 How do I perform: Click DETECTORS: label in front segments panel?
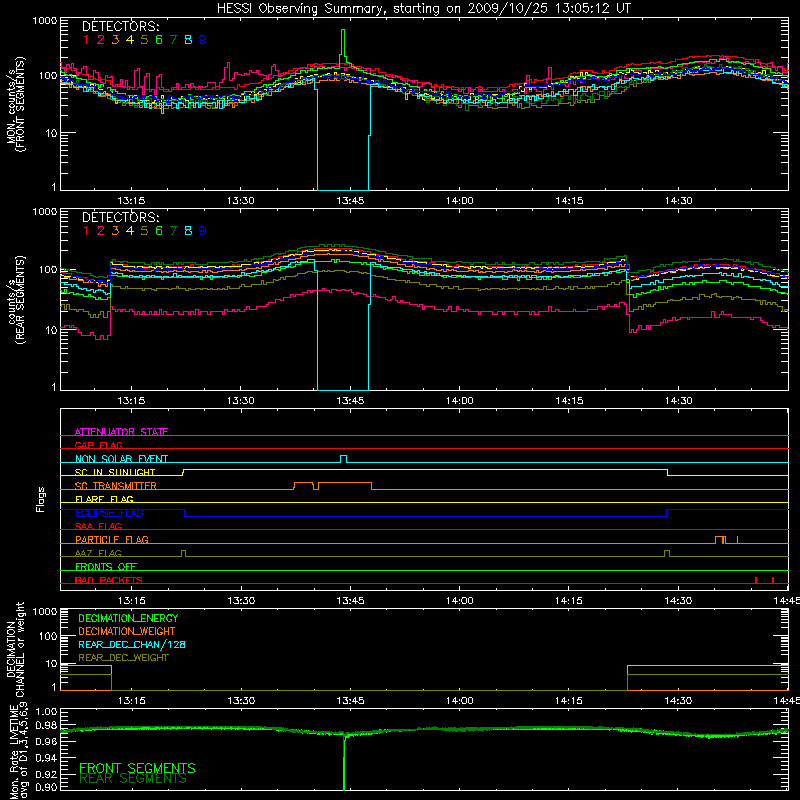(x=120, y=26)
